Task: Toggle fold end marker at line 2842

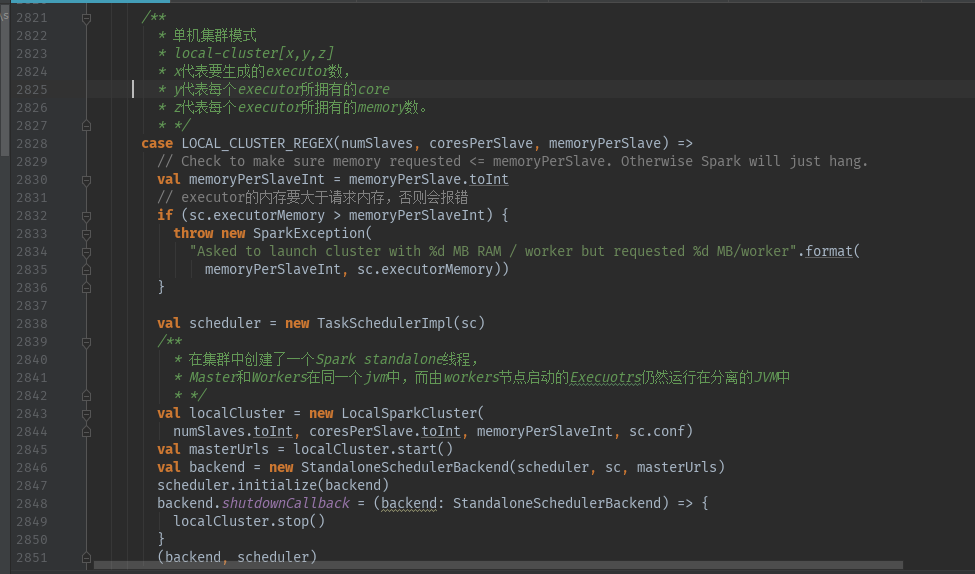Action: [x=86, y=396]
